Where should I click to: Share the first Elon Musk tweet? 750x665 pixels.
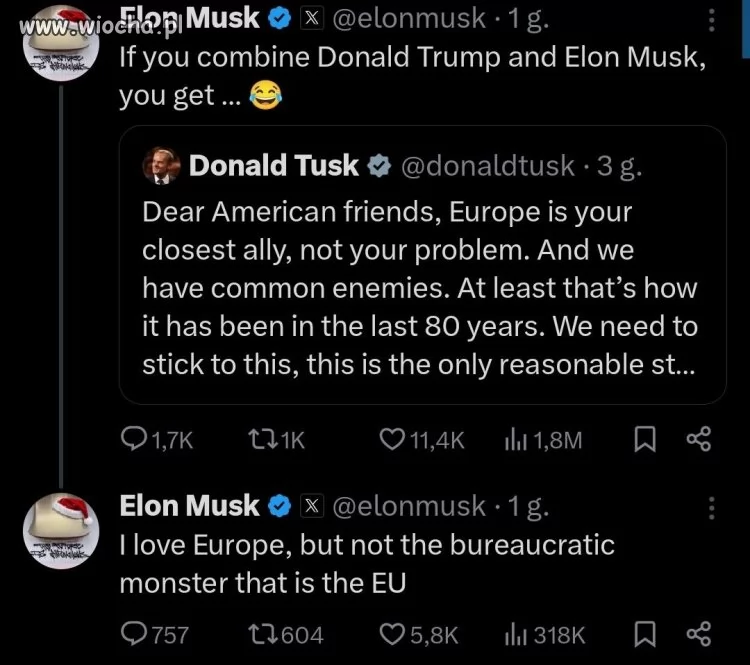pos(699,439)
